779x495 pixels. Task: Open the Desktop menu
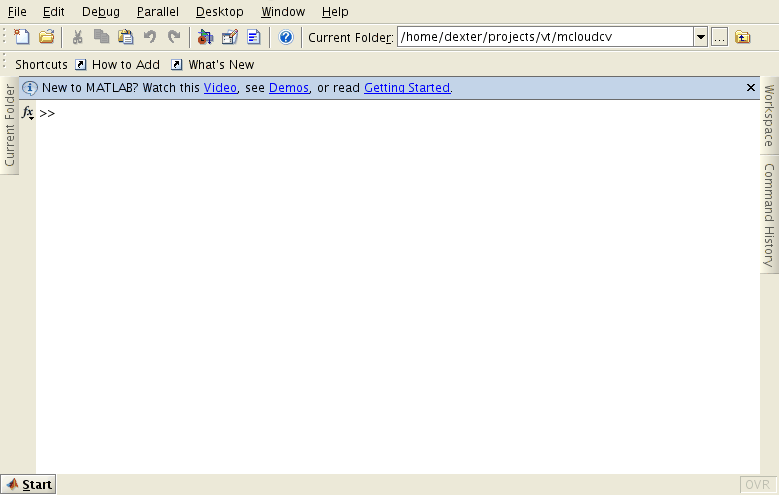tap(220, 11)
